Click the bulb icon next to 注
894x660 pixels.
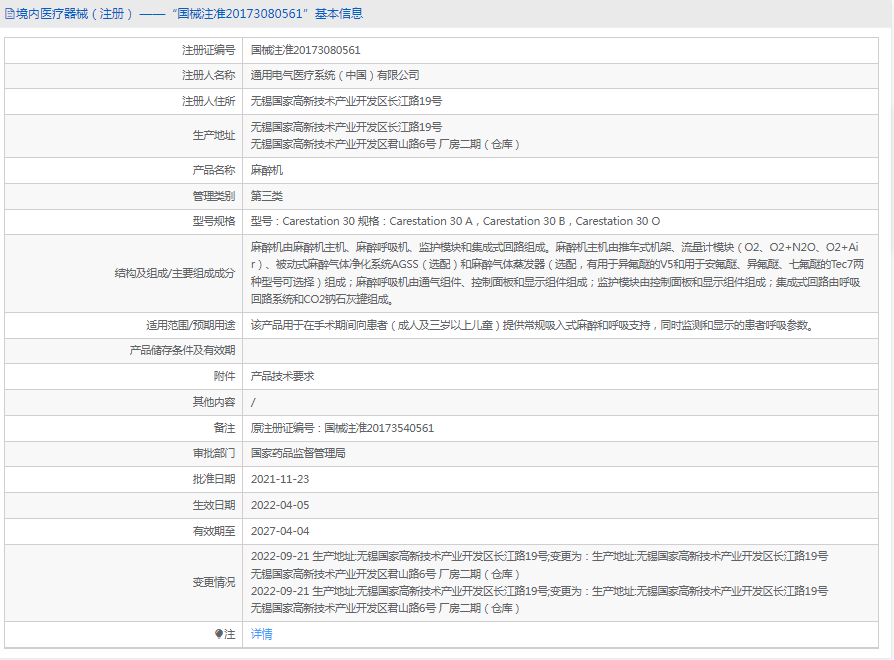[218, 634]
